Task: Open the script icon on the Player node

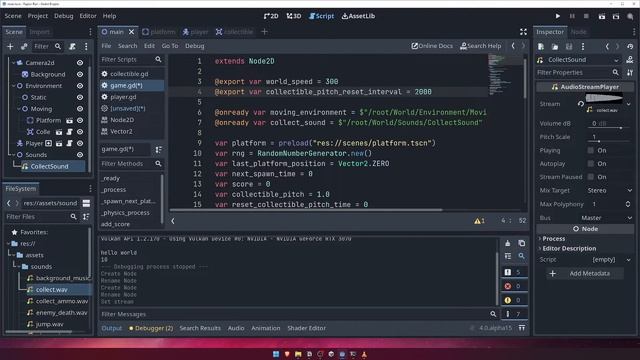Action: coord(69,143)
